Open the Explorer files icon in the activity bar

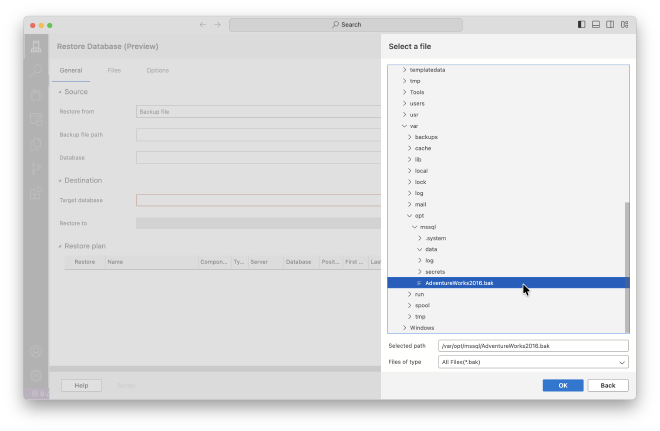click(36, 144)
